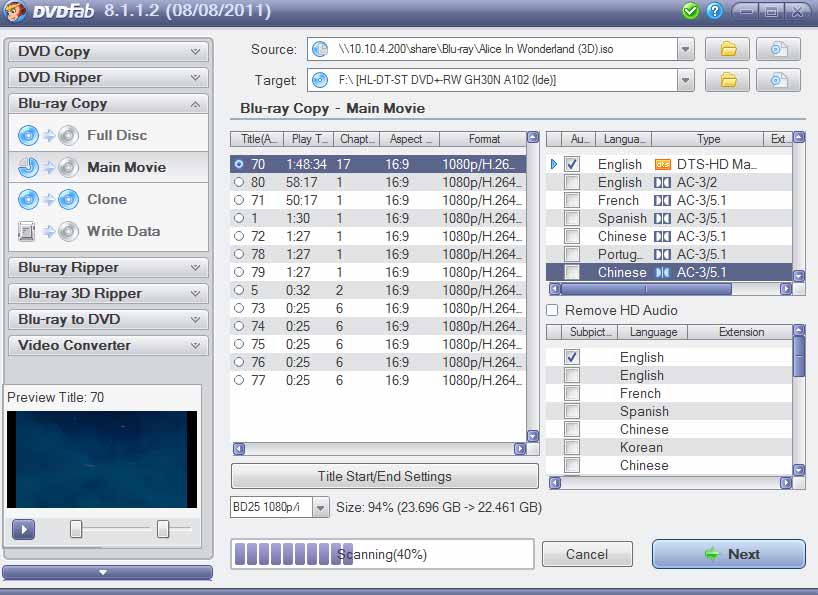Open the Target drive dropdown
The height and width of the screenshot is (595, 818).
pyautogui.click(x=685, y=80)
